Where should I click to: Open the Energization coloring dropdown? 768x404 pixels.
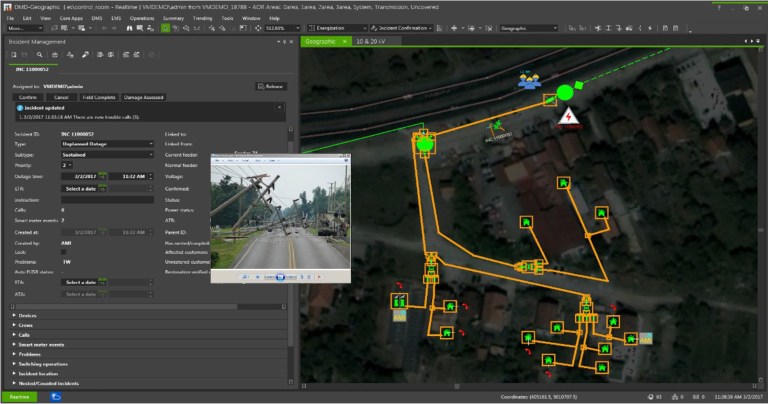pos(337,28)
